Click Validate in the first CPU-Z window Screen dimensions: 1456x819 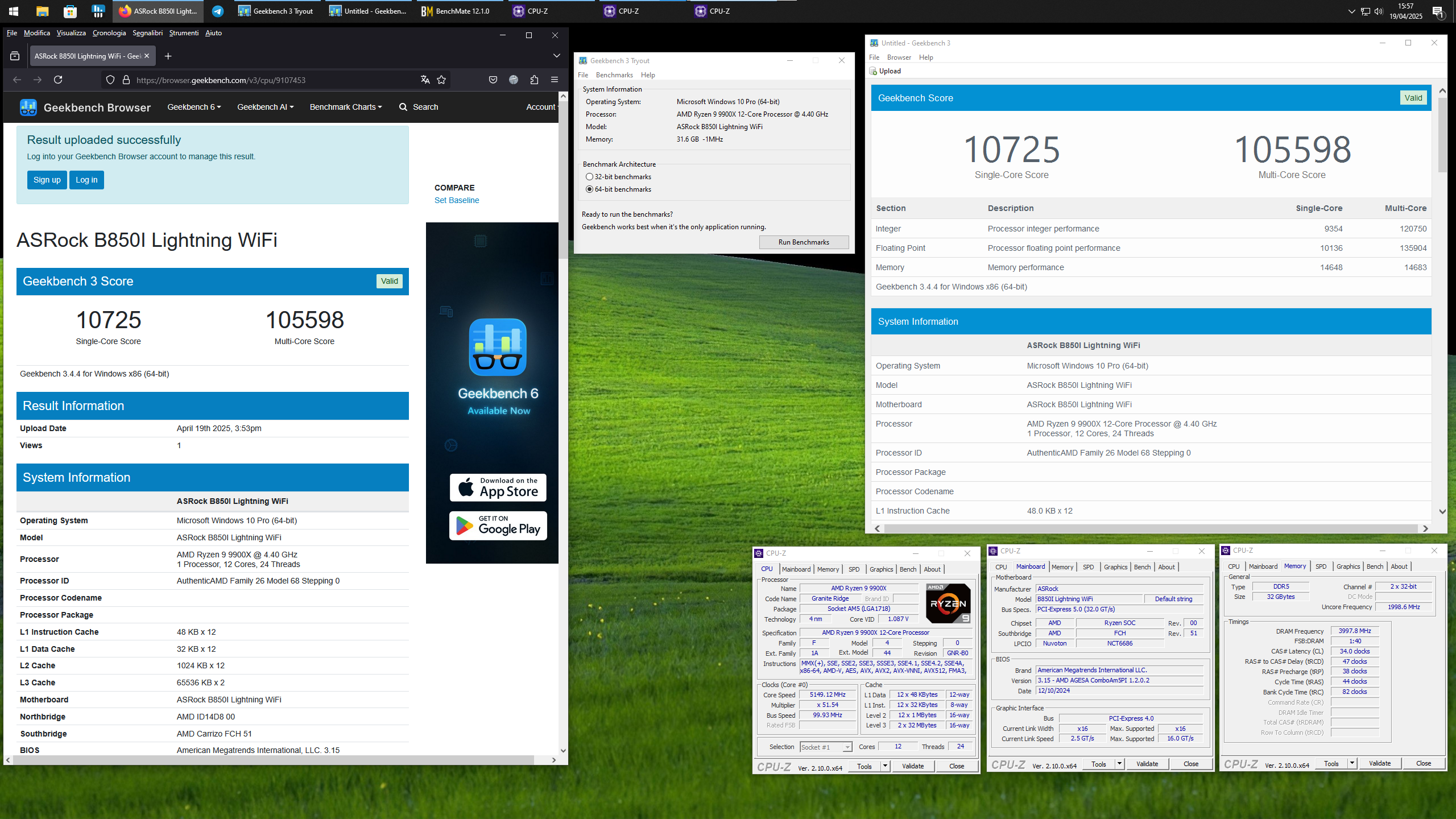click(x=912, y=766)
